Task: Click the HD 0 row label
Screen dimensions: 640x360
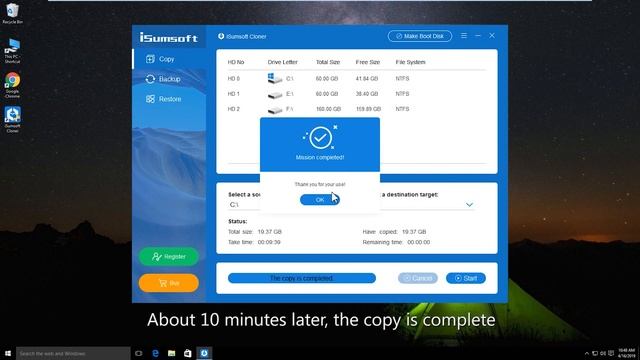Action: click(233, 78)
